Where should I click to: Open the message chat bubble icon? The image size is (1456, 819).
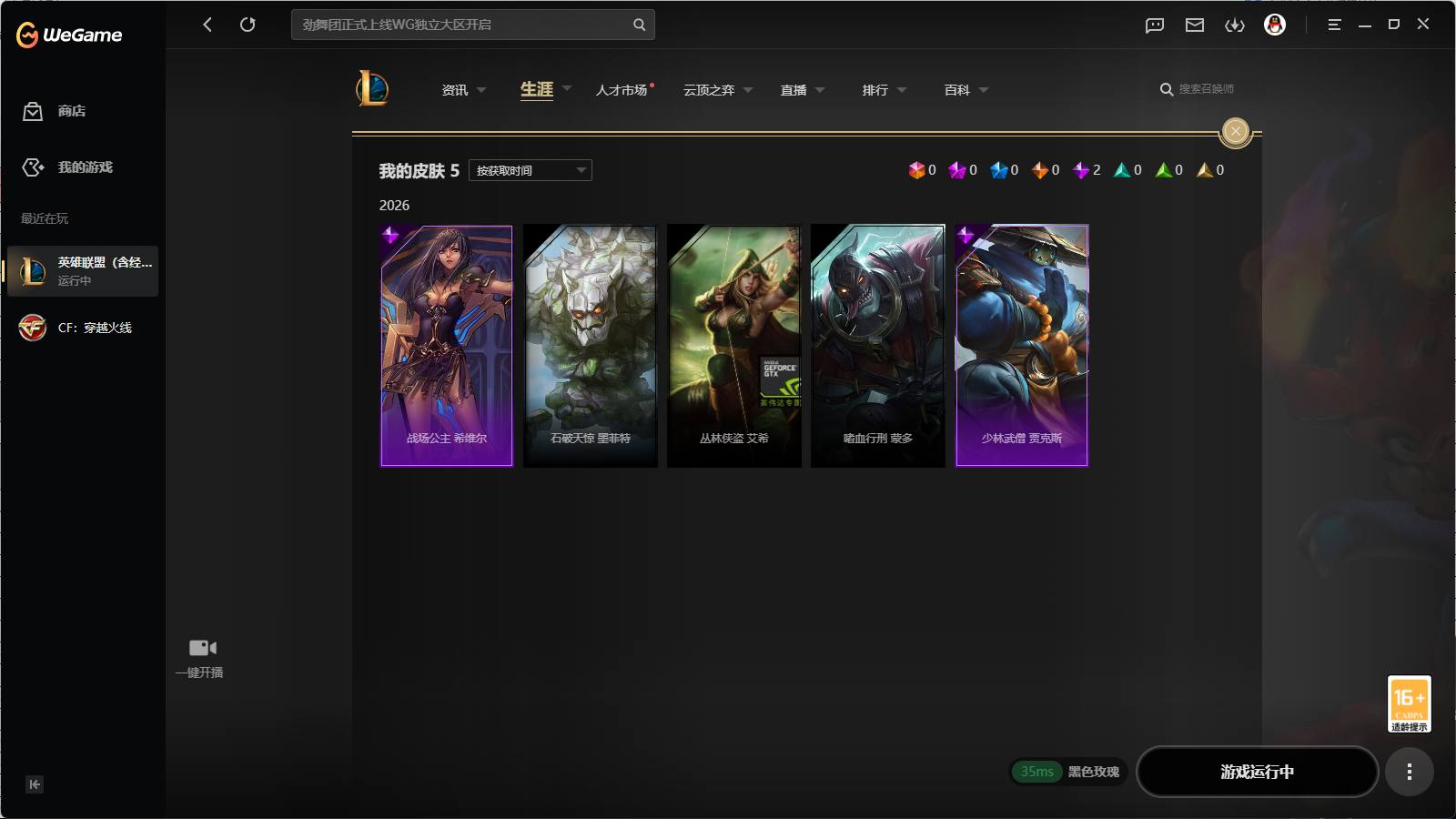[x=1155, y=25]
